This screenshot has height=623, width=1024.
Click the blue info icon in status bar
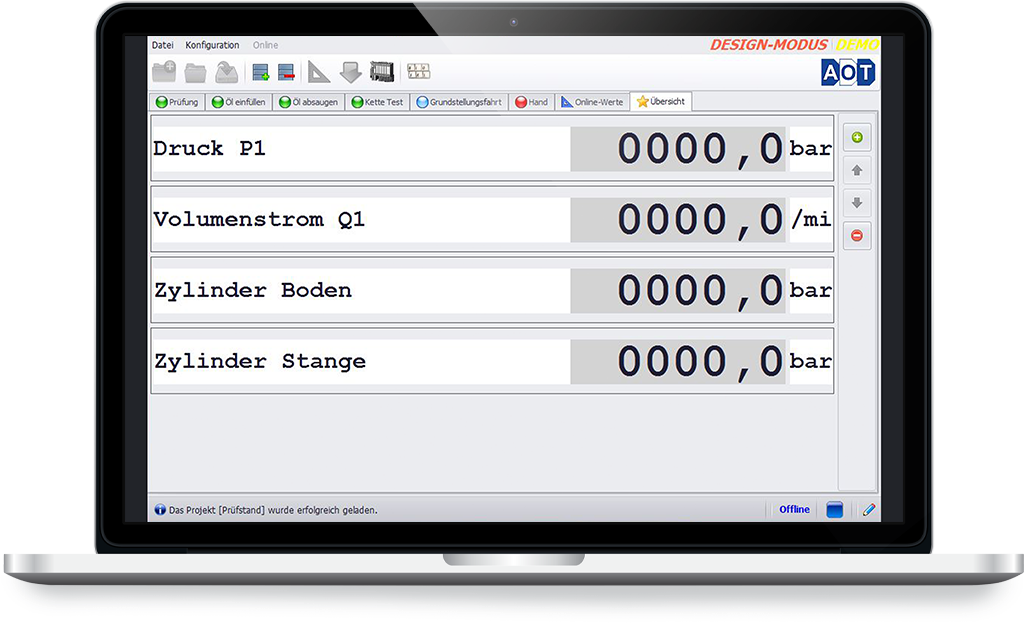pyautogui.click(x=160, y=509)
